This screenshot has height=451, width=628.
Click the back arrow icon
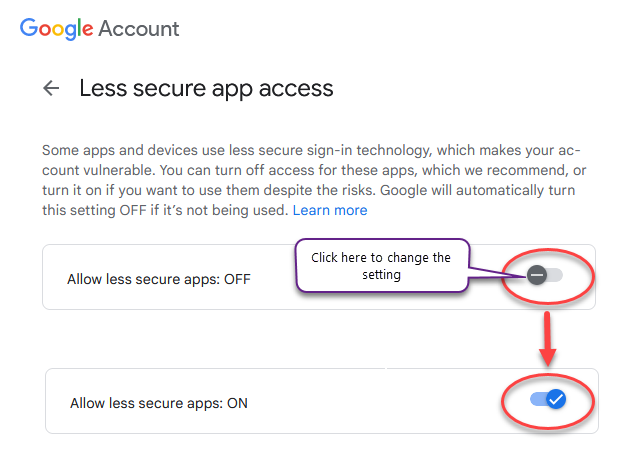click(x=51, y=89)
